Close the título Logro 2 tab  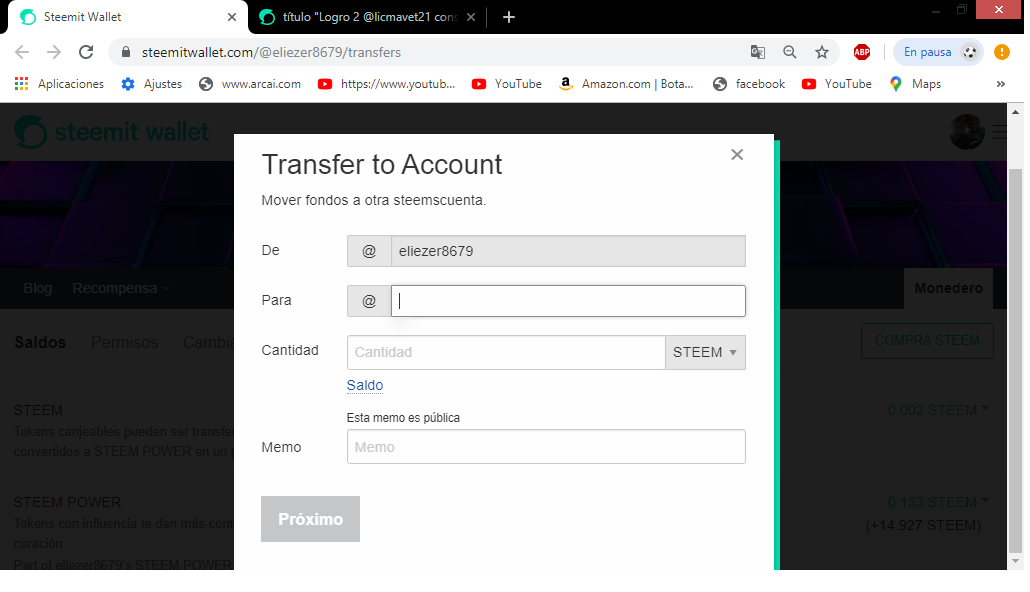(470, 17)
